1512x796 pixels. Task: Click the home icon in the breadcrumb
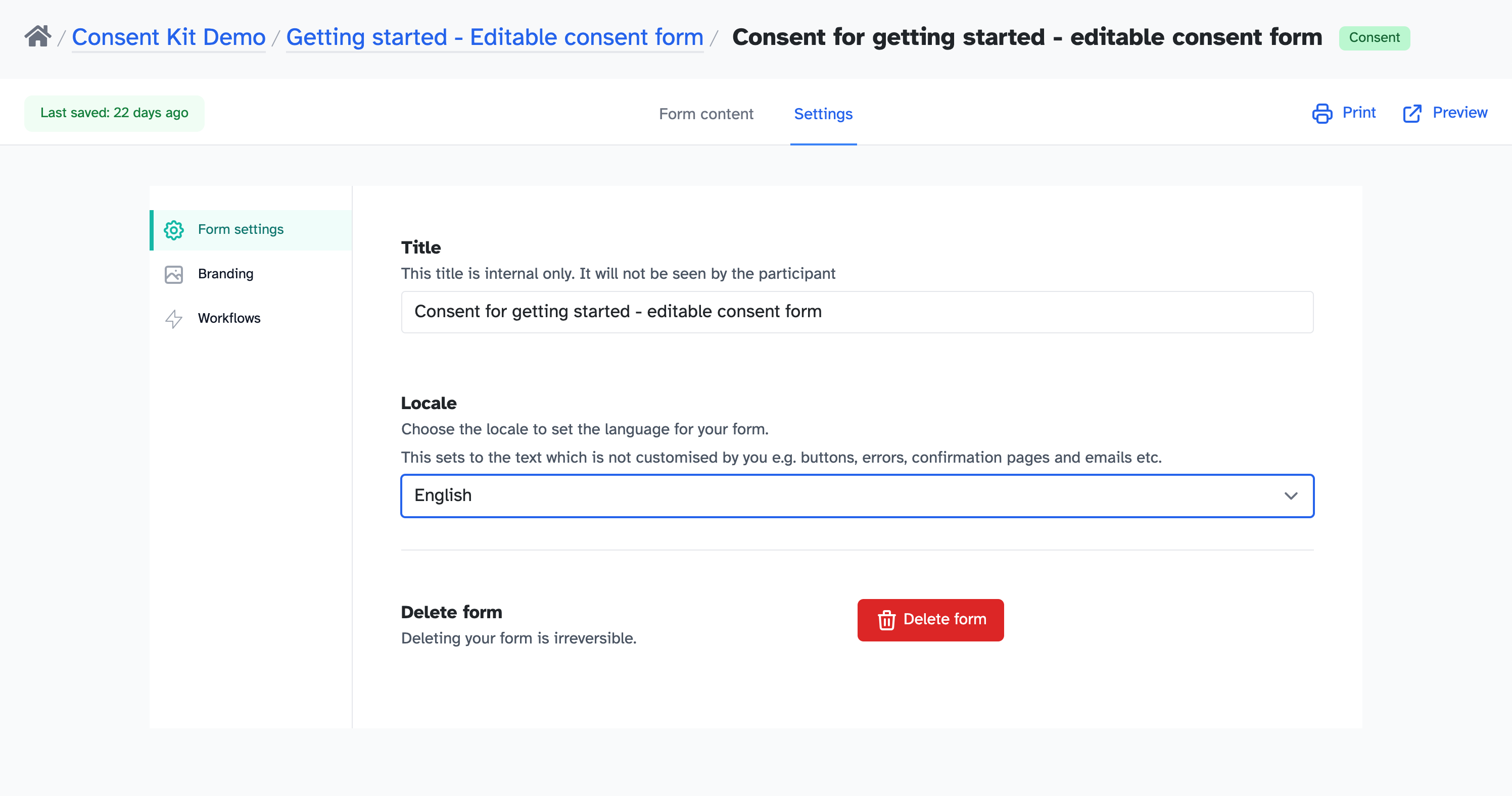[37, 36]
